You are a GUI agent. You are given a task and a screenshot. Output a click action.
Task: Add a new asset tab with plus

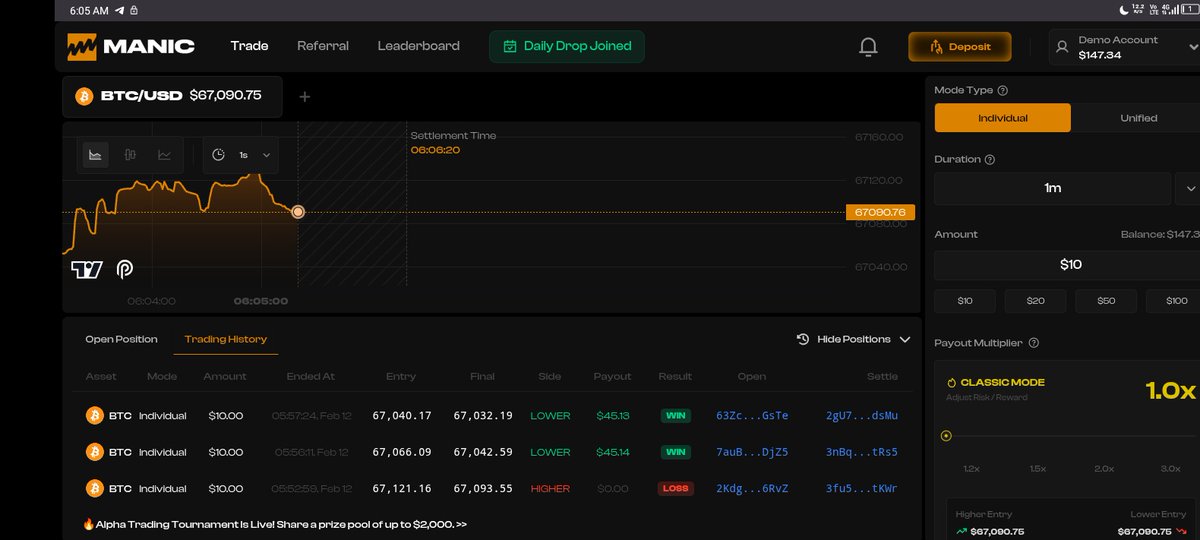pyautogui.click(x=305, y=97)
